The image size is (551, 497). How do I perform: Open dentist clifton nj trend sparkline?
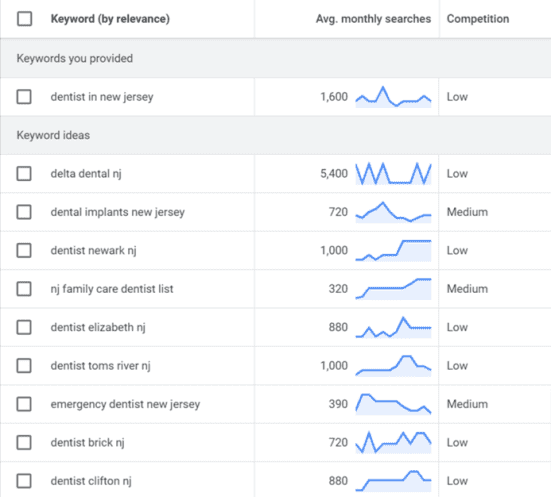tap(393, 481)
